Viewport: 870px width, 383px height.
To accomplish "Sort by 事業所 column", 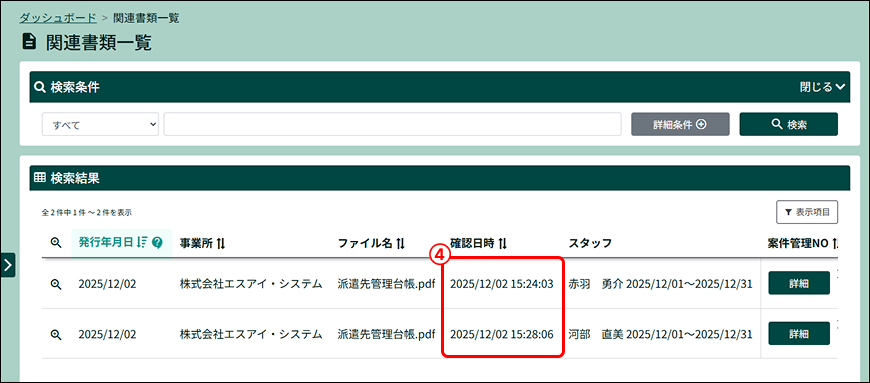I will (202, 243).
